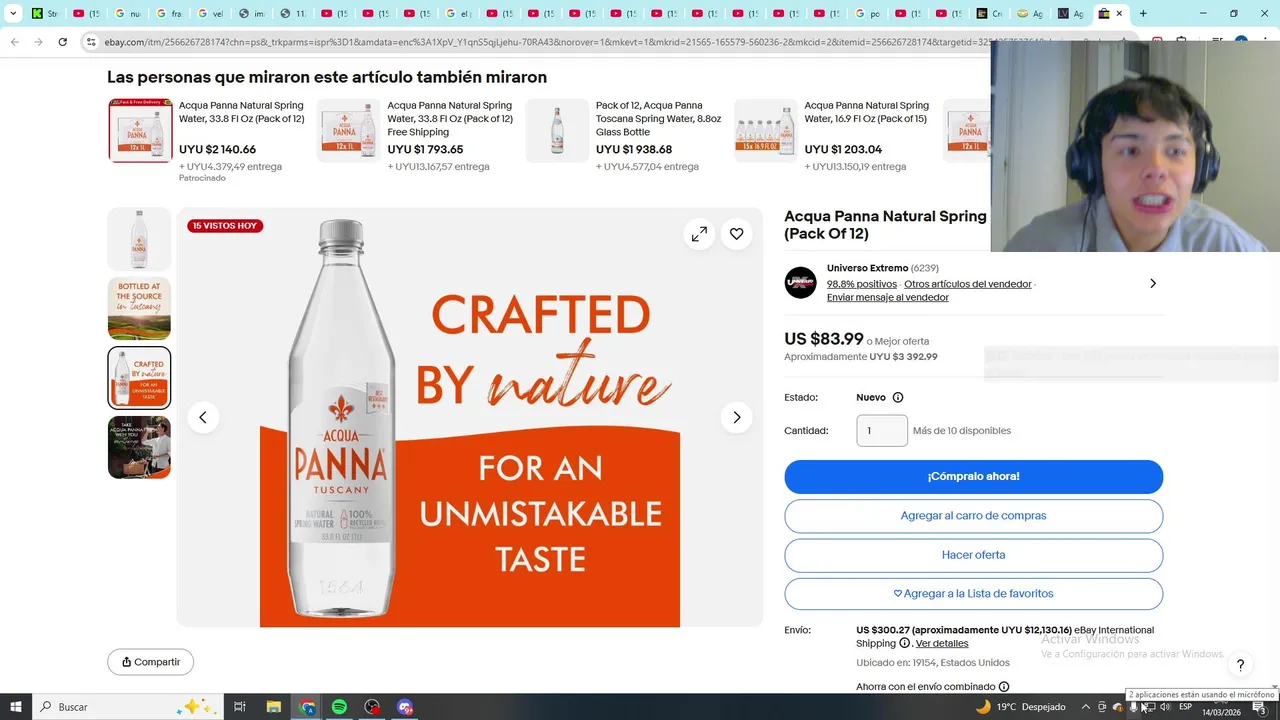Open Acqua Panna Pack of 15 listing
The image size is (1280, 720).
pos(866,112)
